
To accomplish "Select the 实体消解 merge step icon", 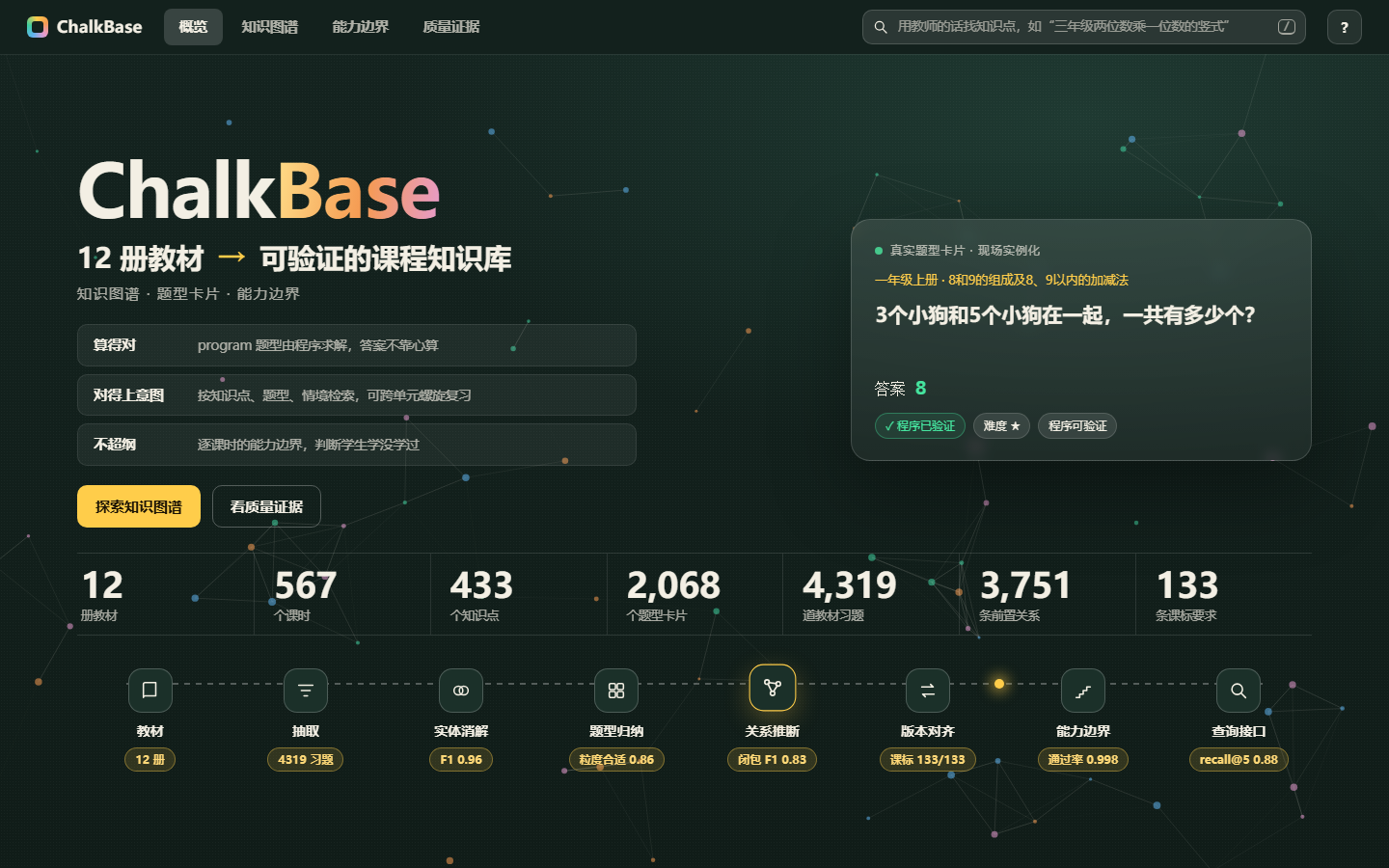I will pyautogui.click(x=461, y=691).
